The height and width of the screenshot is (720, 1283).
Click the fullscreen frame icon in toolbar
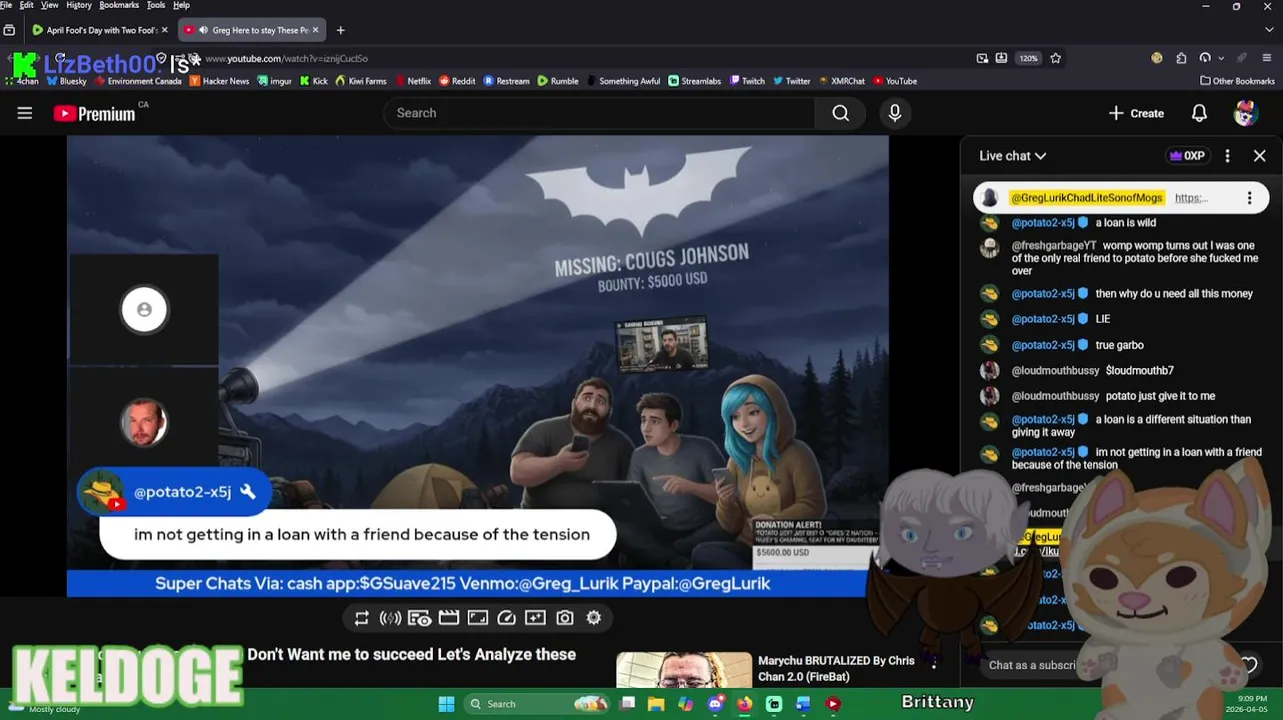[478, 618]
